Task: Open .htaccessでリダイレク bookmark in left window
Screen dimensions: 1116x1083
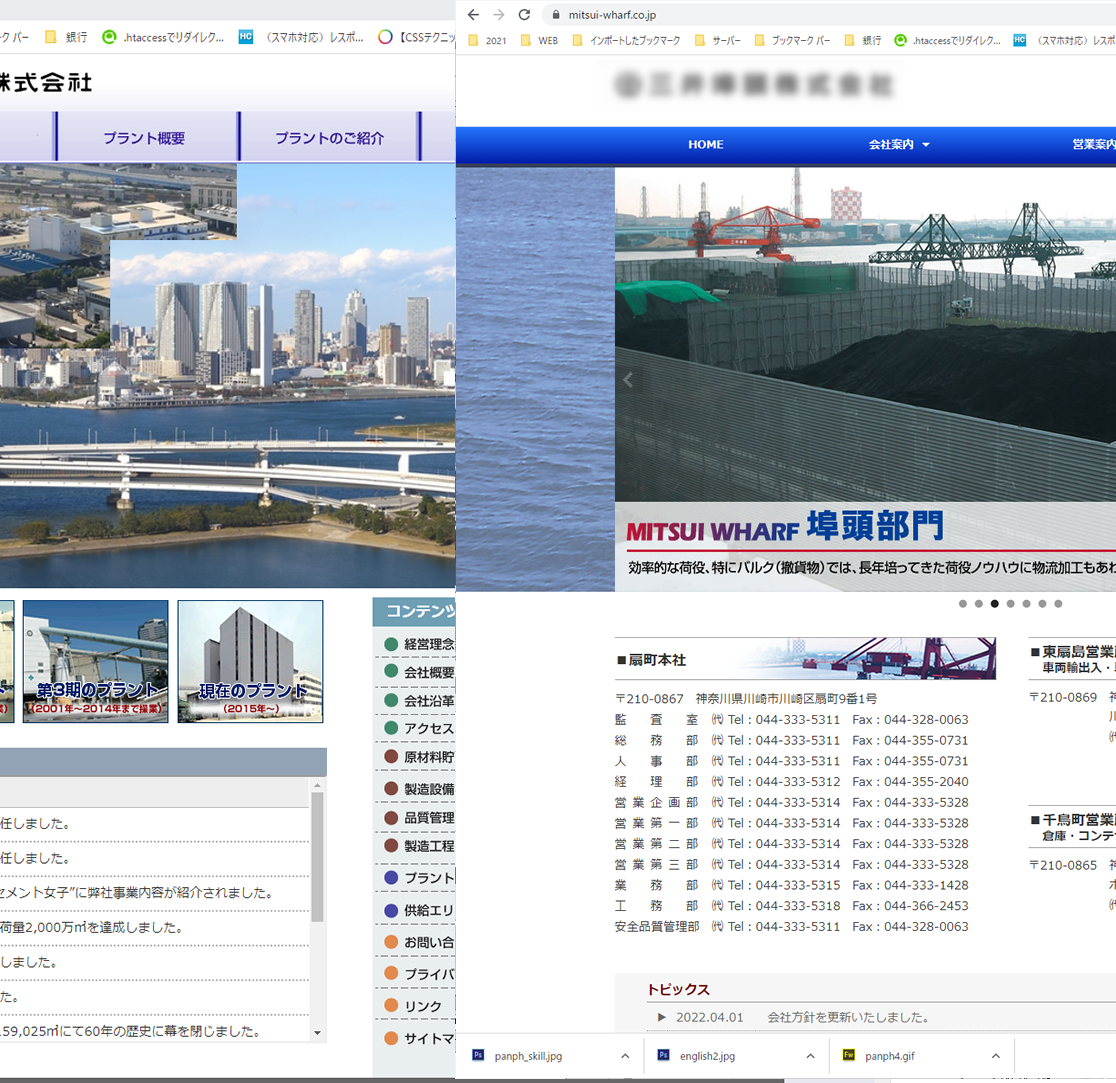Action: [163, 37]
